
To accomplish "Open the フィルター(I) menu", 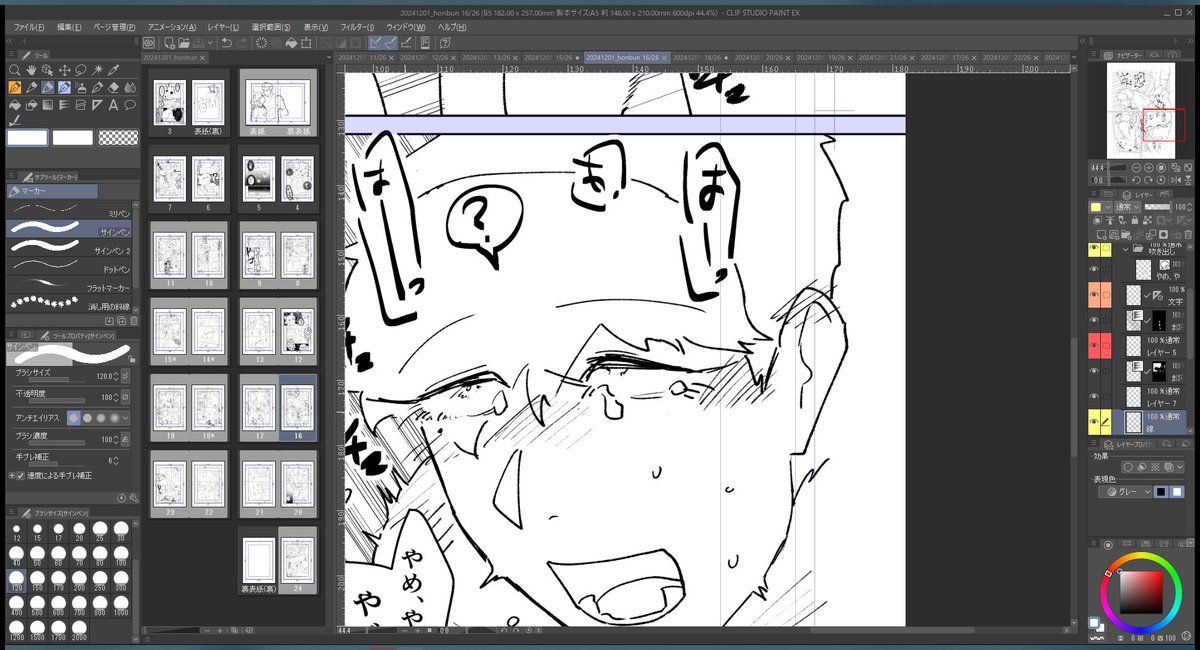I will [x=358, y=27].
